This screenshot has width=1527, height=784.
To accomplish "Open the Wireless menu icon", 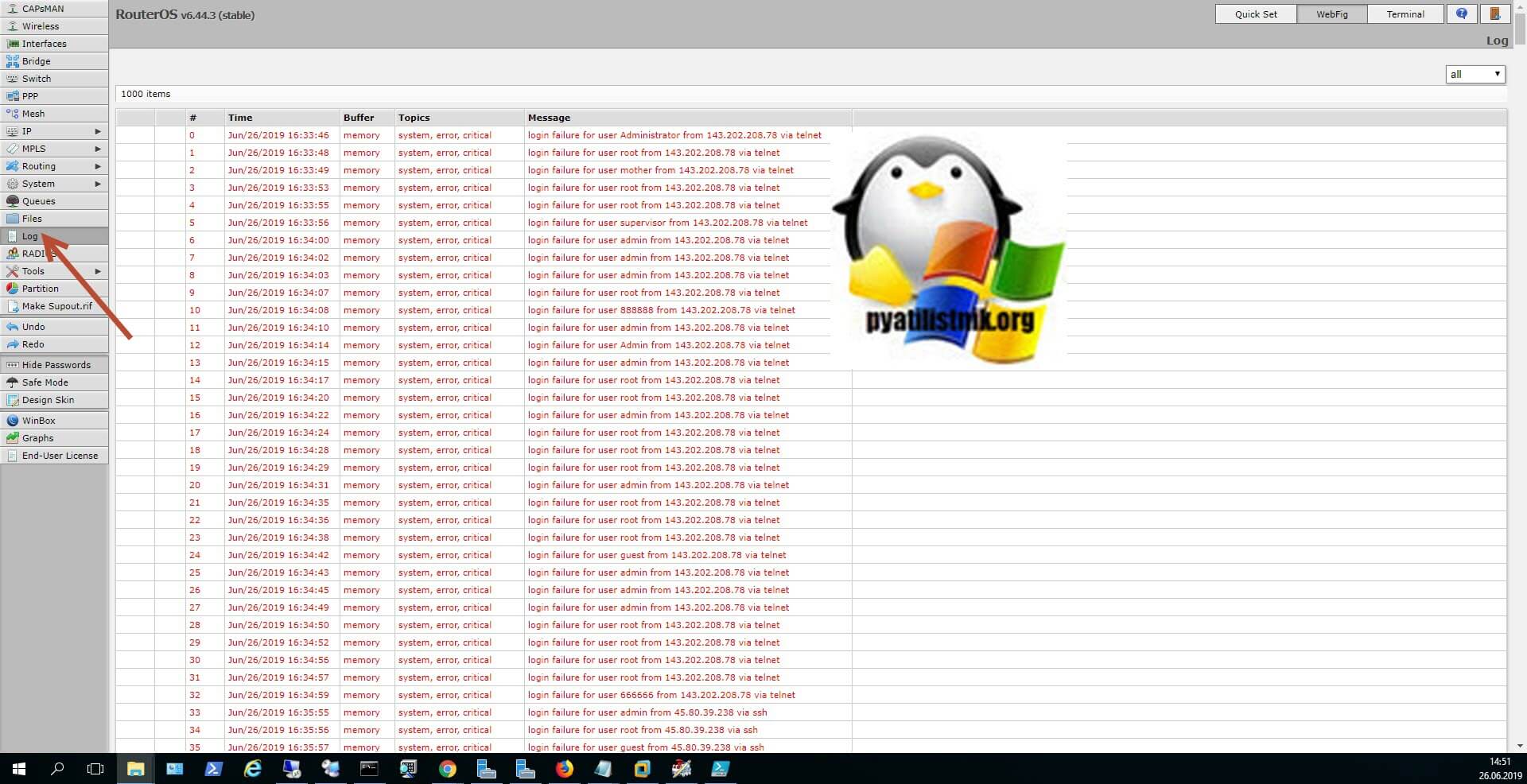I will (x=12, y=26).
